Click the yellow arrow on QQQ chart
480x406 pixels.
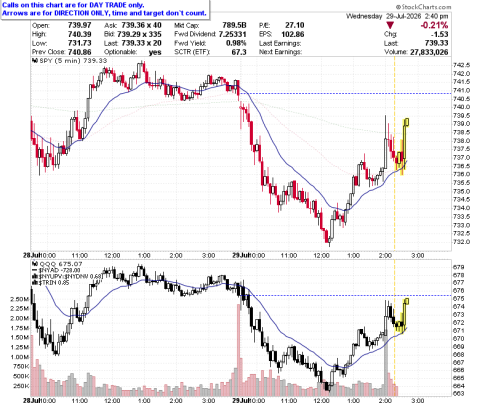coord(403,315)
